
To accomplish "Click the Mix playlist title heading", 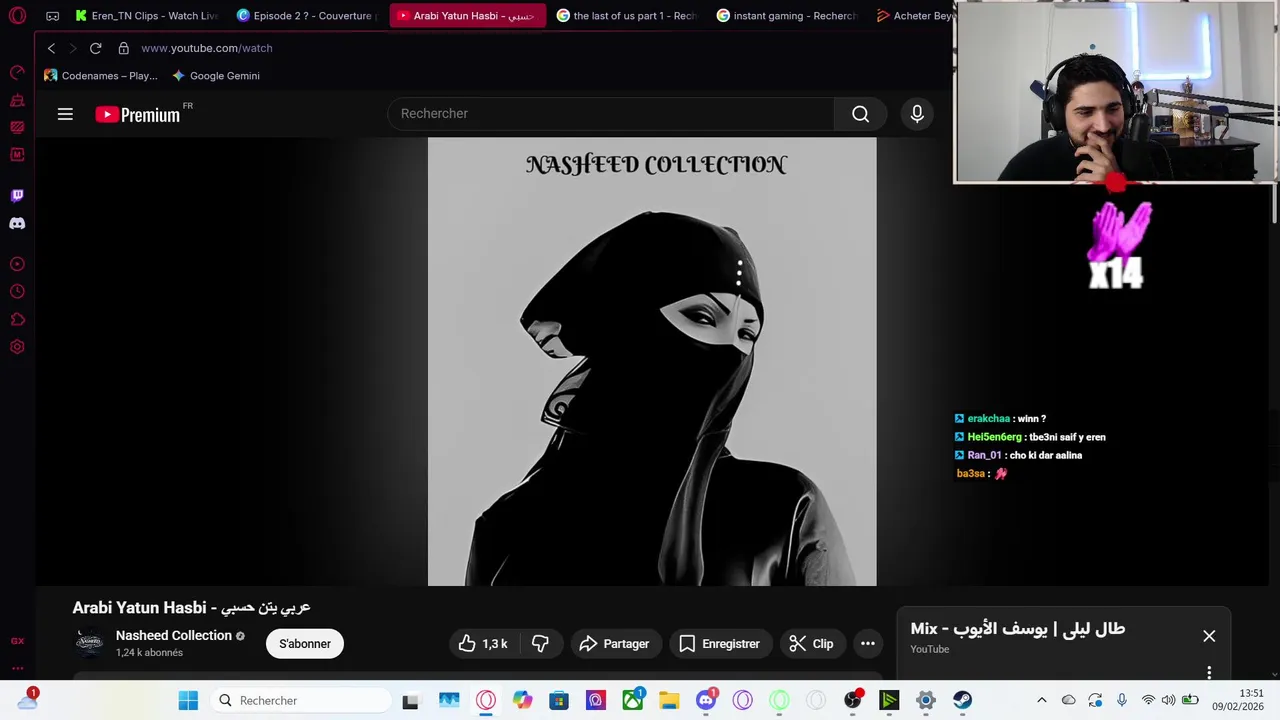I will point(1018,629).
